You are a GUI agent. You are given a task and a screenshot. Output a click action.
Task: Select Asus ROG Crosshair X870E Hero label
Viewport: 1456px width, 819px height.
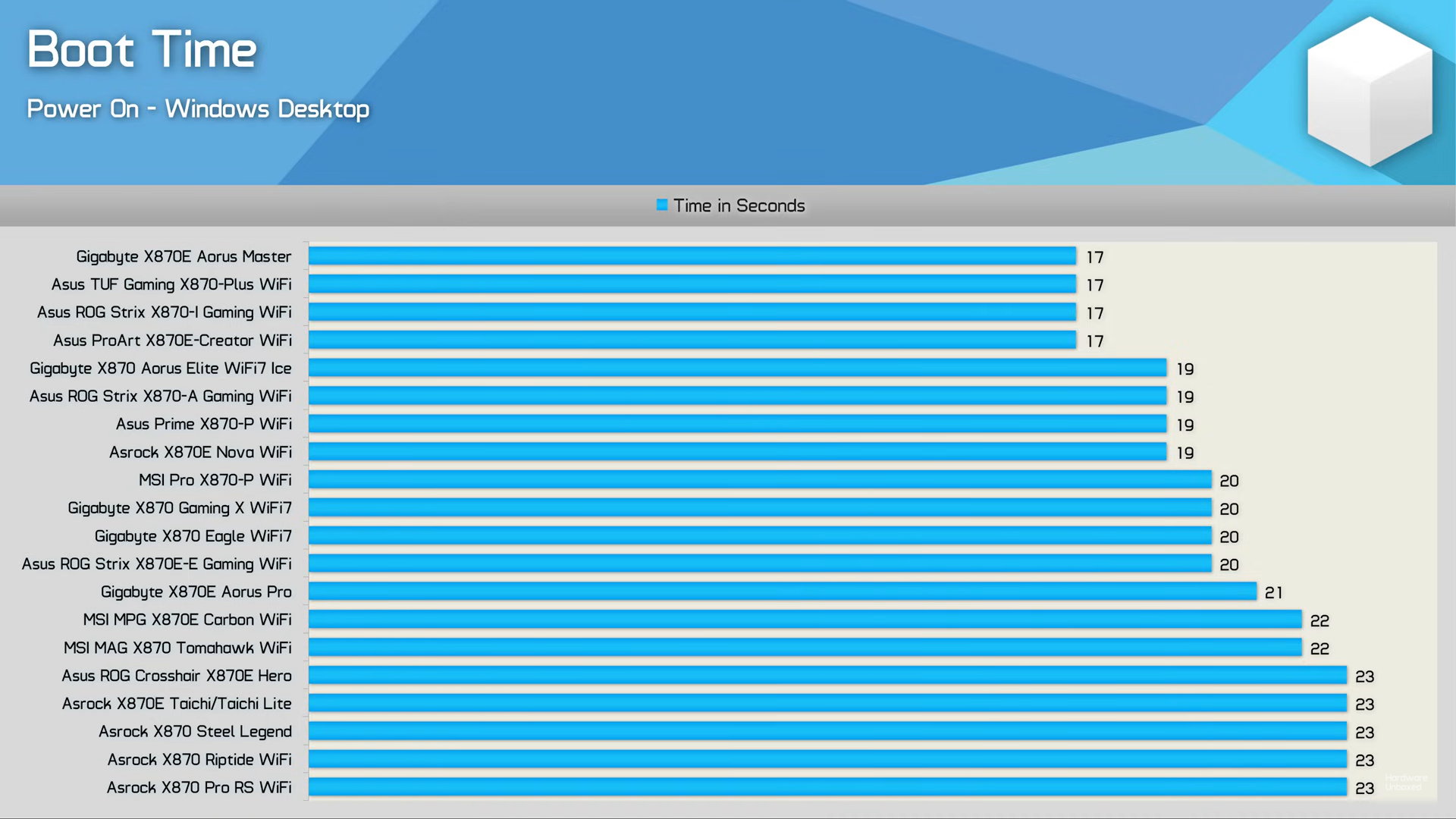pos(177,676)
